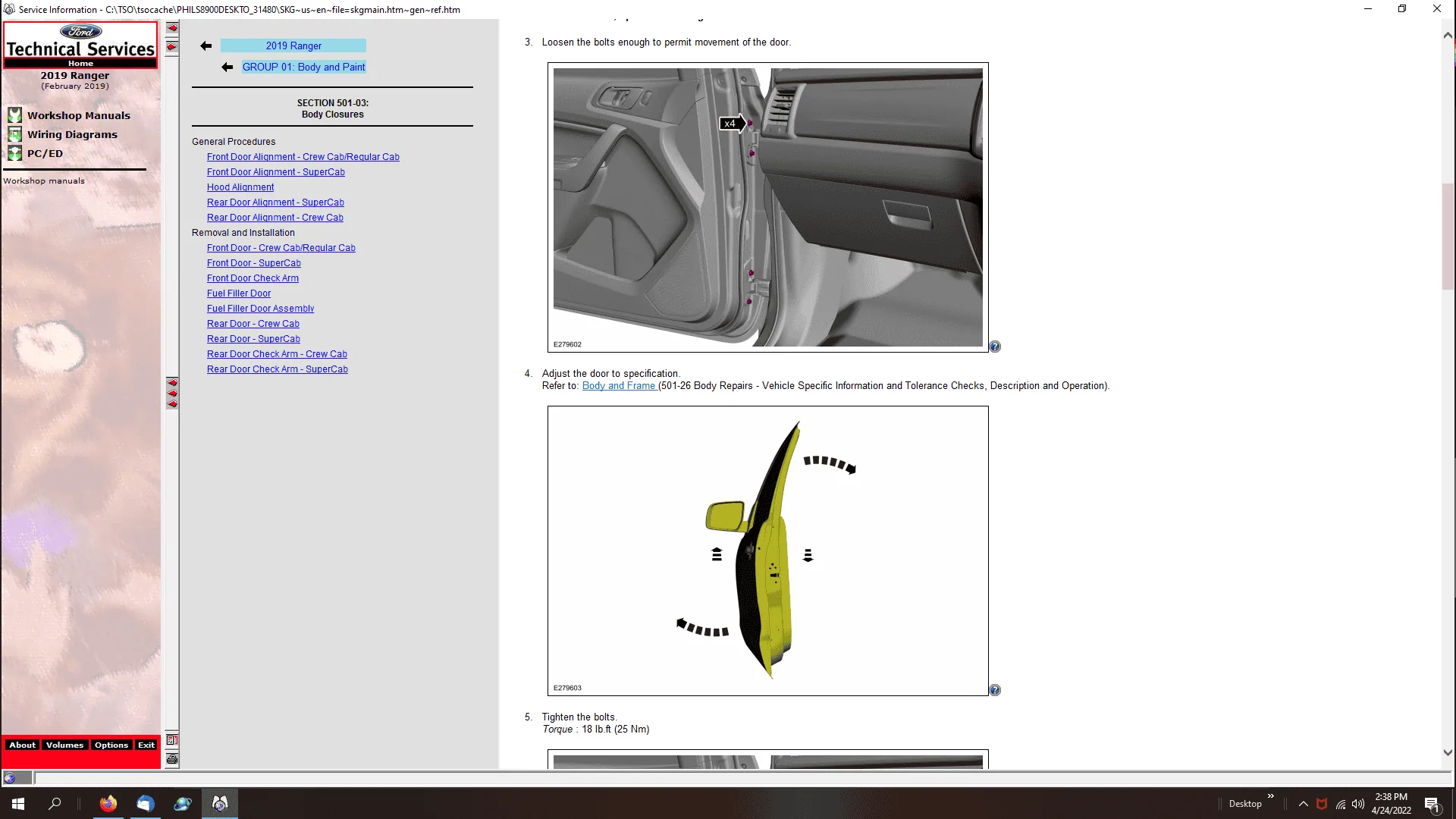Open Rear Door - SuperCab link

(253, 339)
